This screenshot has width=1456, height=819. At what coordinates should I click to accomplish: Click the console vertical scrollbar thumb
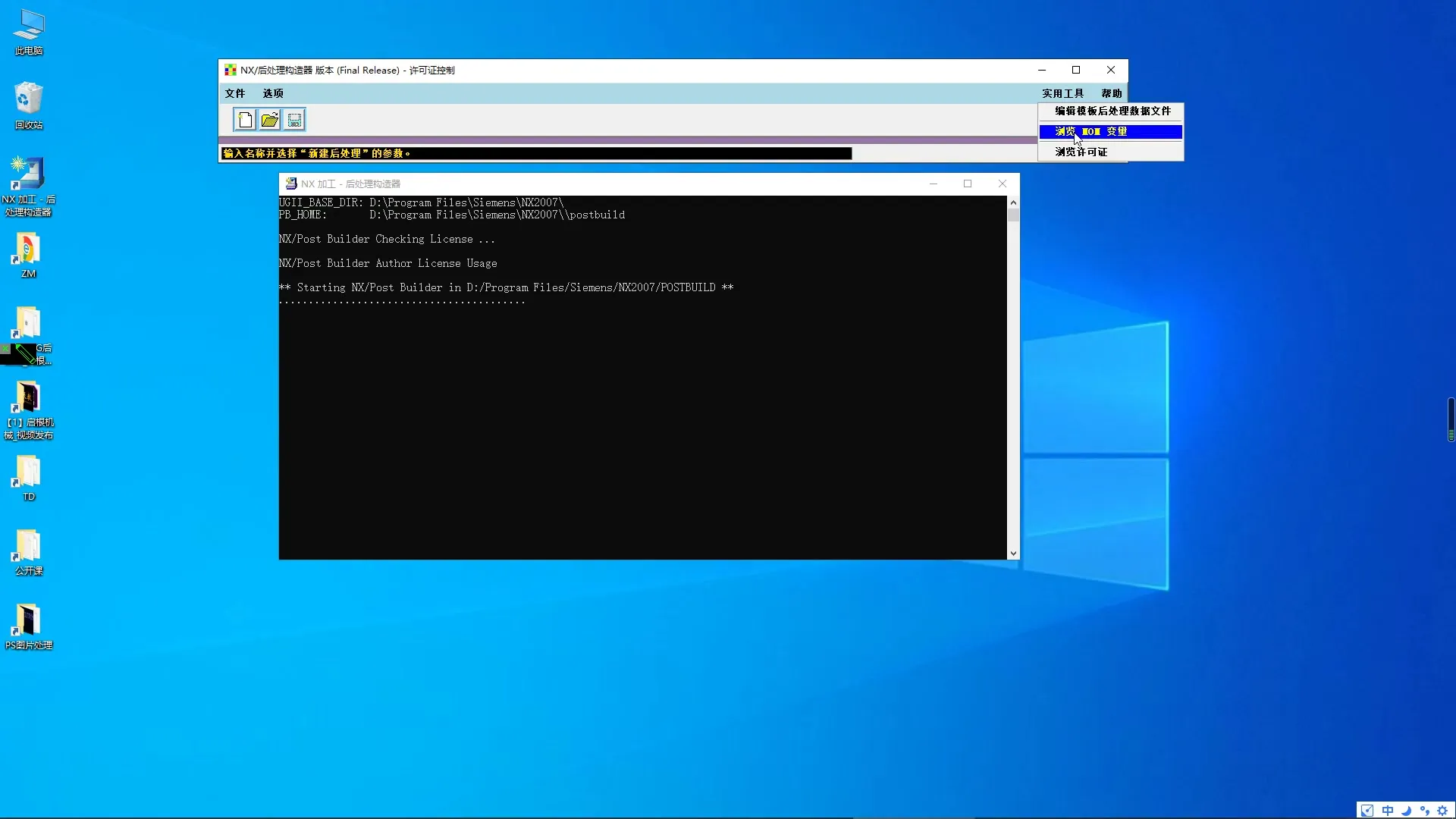click(1013, 215)
